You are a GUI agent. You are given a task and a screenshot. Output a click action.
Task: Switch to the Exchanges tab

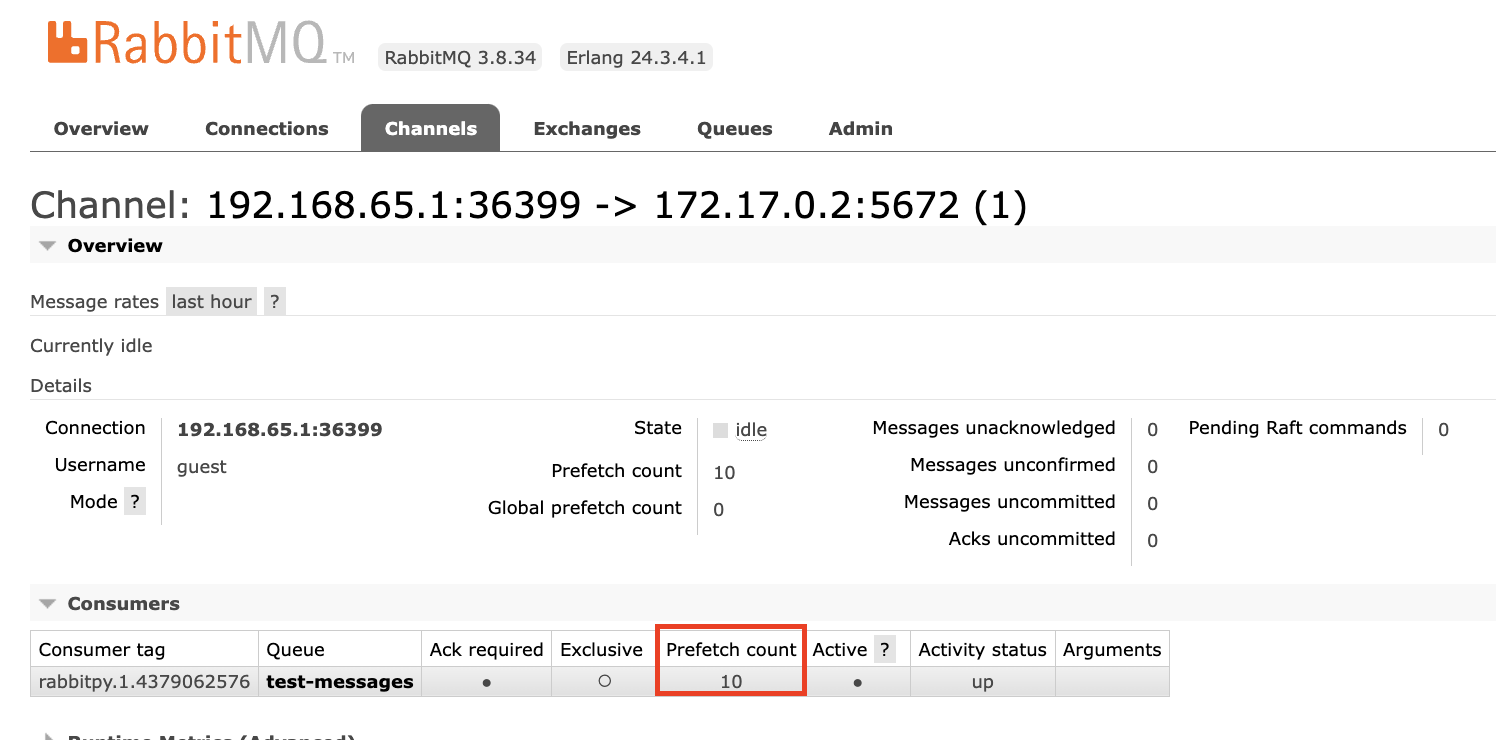tap(587, 128)
